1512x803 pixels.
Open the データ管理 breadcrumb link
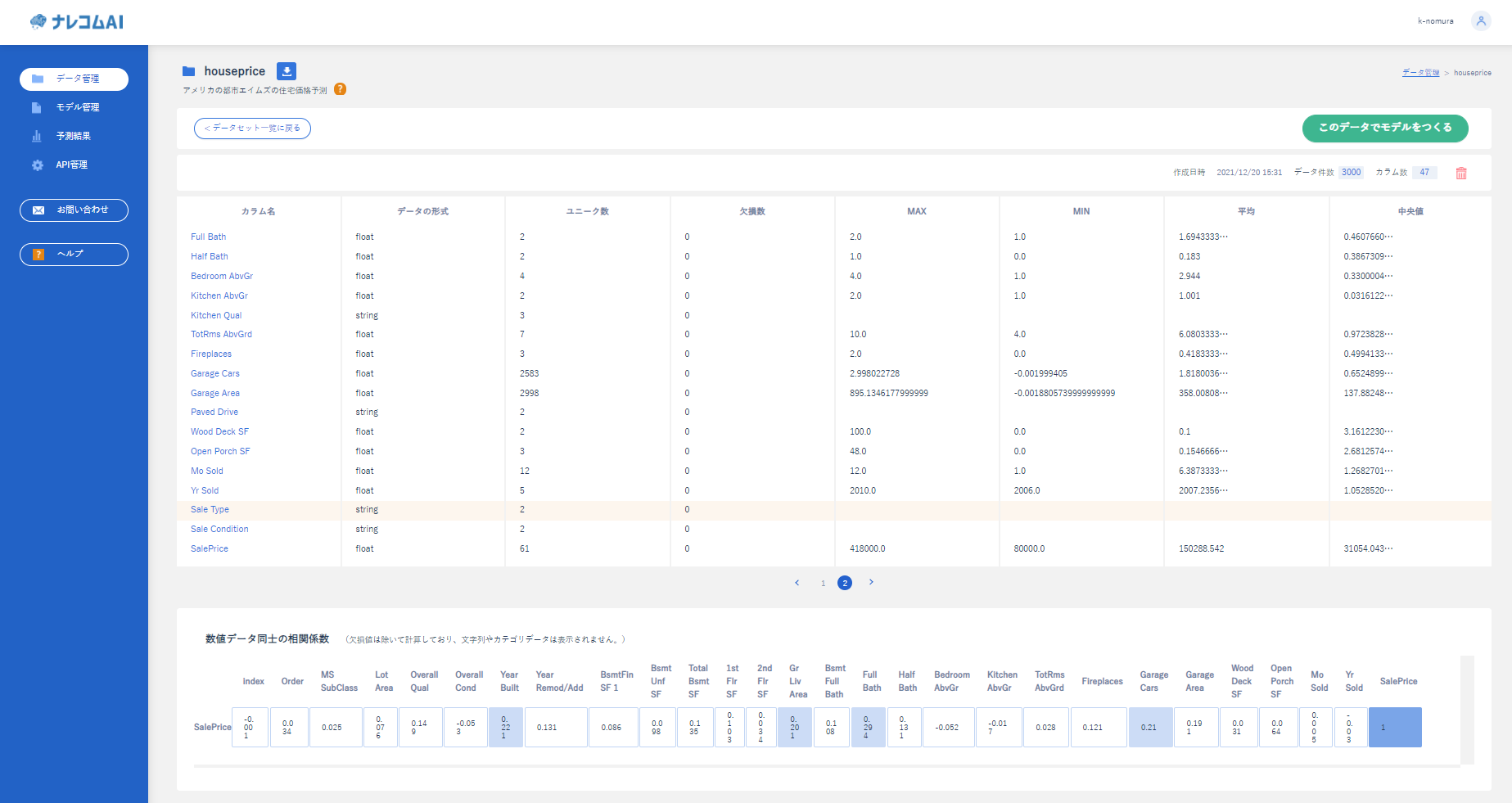tap(1422, 72)
